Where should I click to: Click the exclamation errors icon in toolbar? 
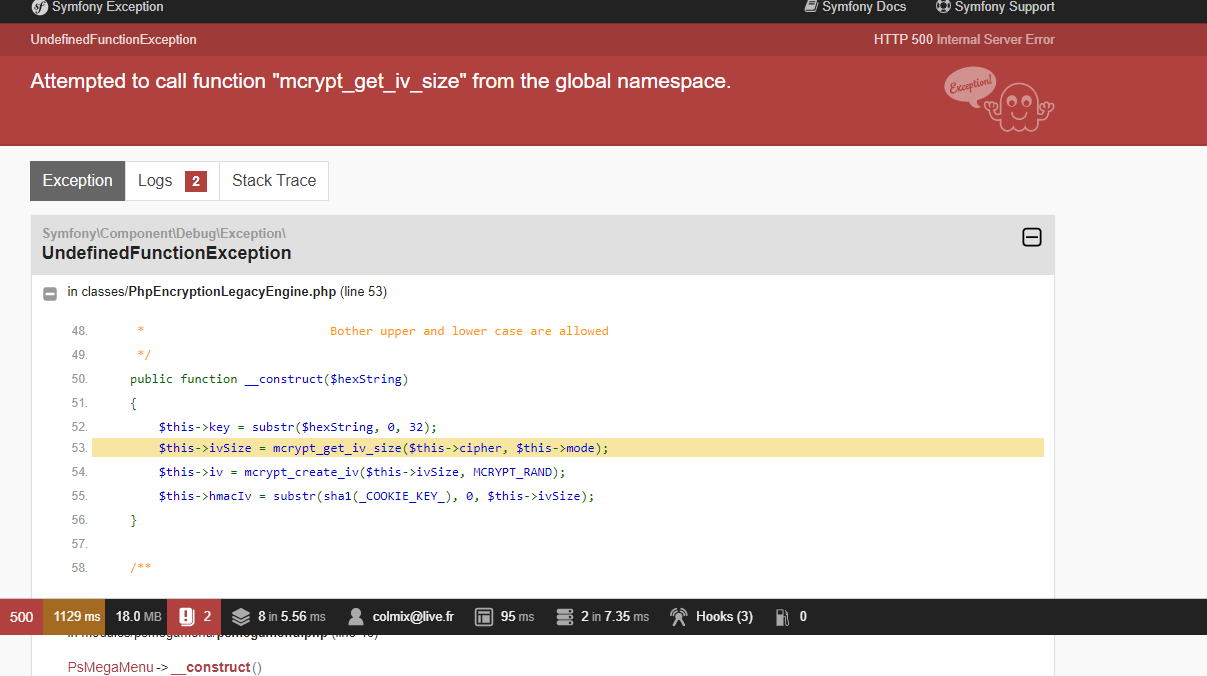[x=186, y=617]
